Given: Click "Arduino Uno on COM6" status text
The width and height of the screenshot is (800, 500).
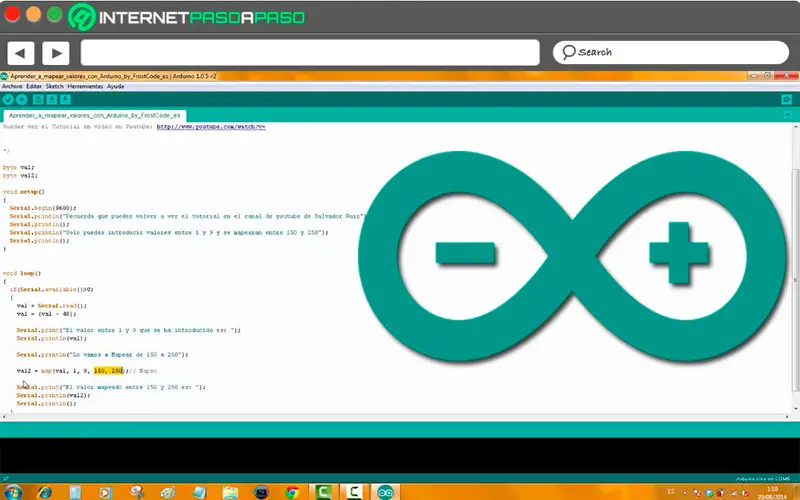Looking at the screenshot, I should tap(763, 479).
